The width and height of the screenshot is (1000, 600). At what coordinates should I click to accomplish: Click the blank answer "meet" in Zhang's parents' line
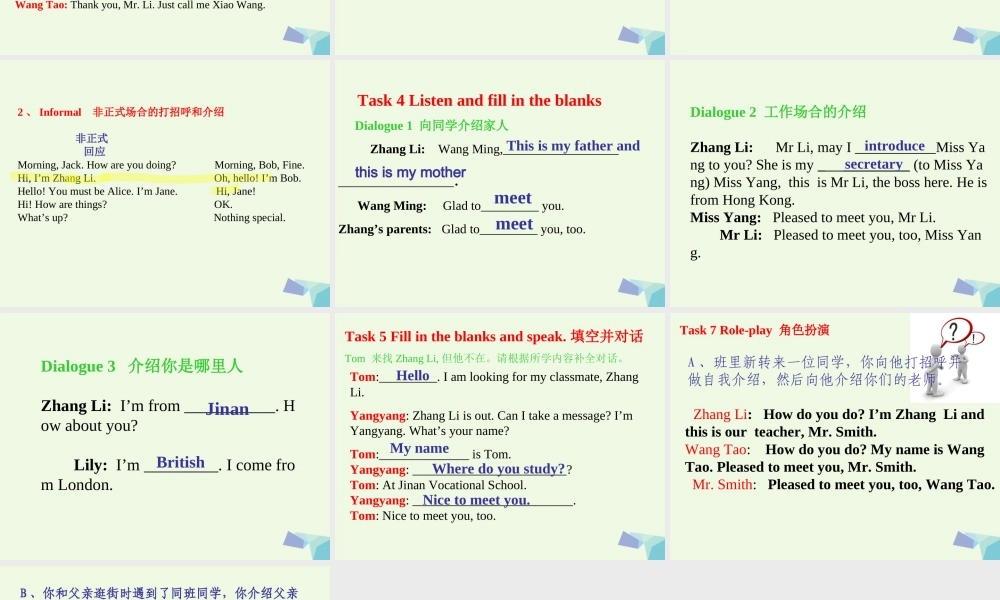[514, 224]
